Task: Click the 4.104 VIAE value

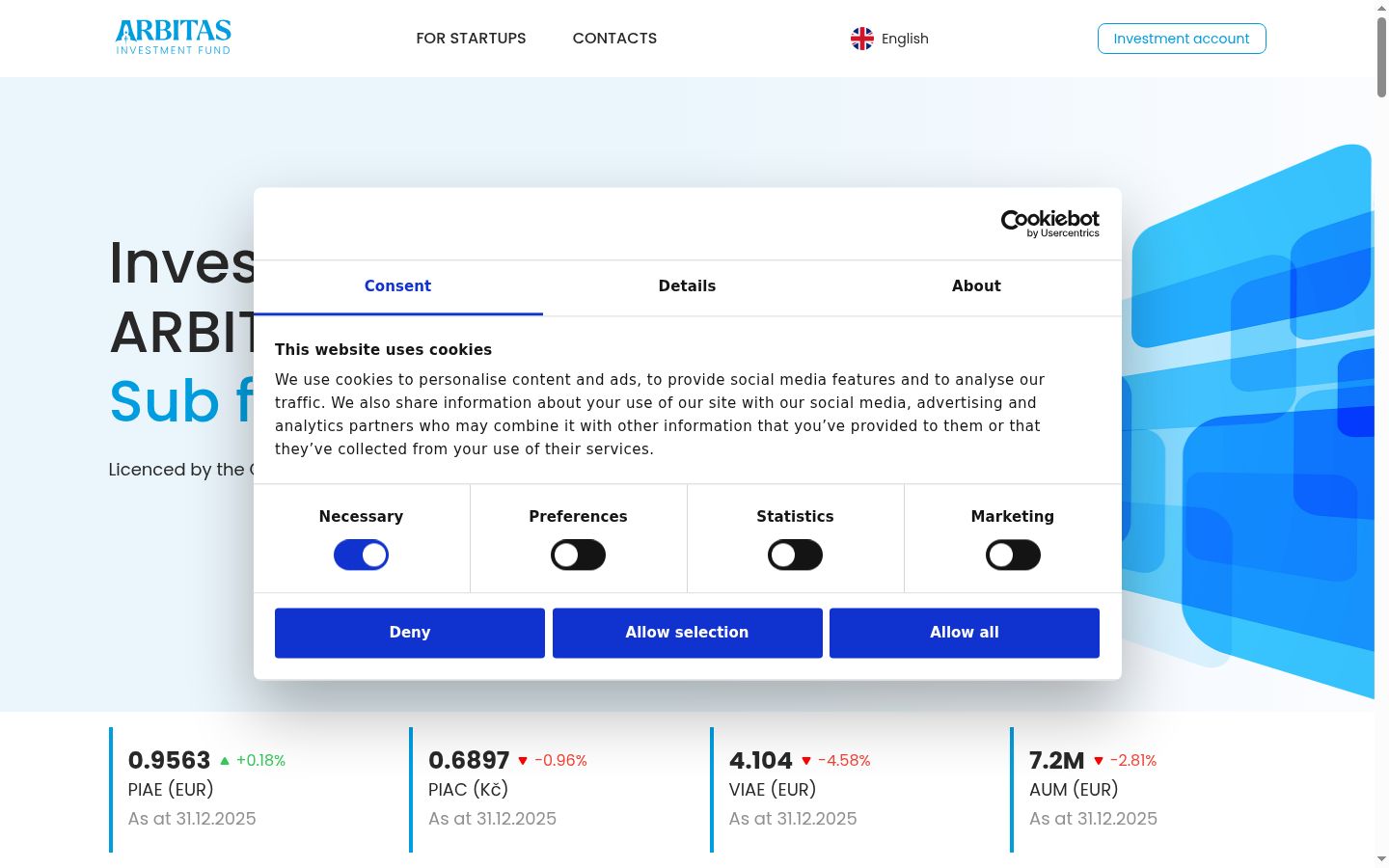Action: 761,761
